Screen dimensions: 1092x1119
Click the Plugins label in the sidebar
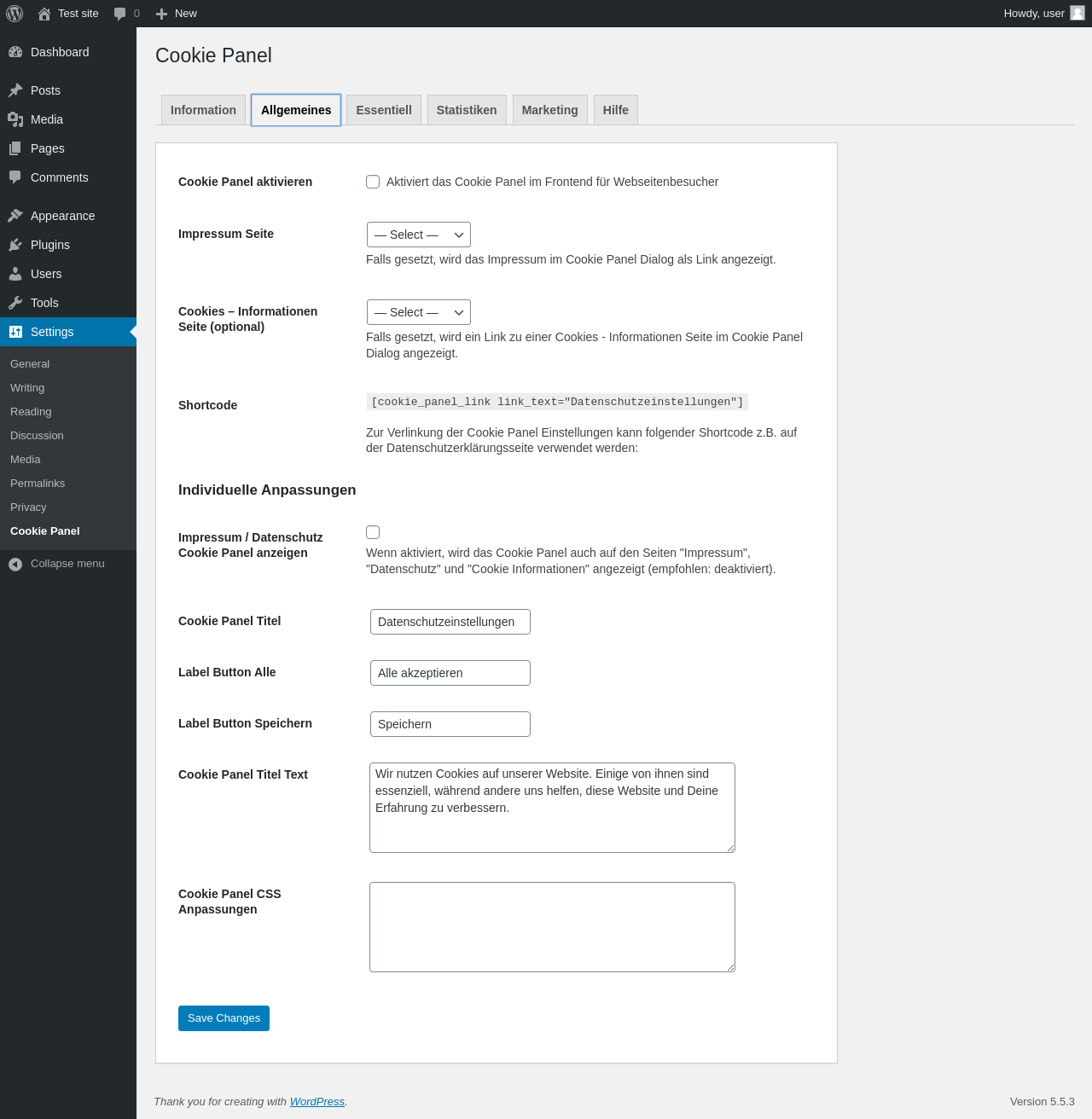click(50, 245)
